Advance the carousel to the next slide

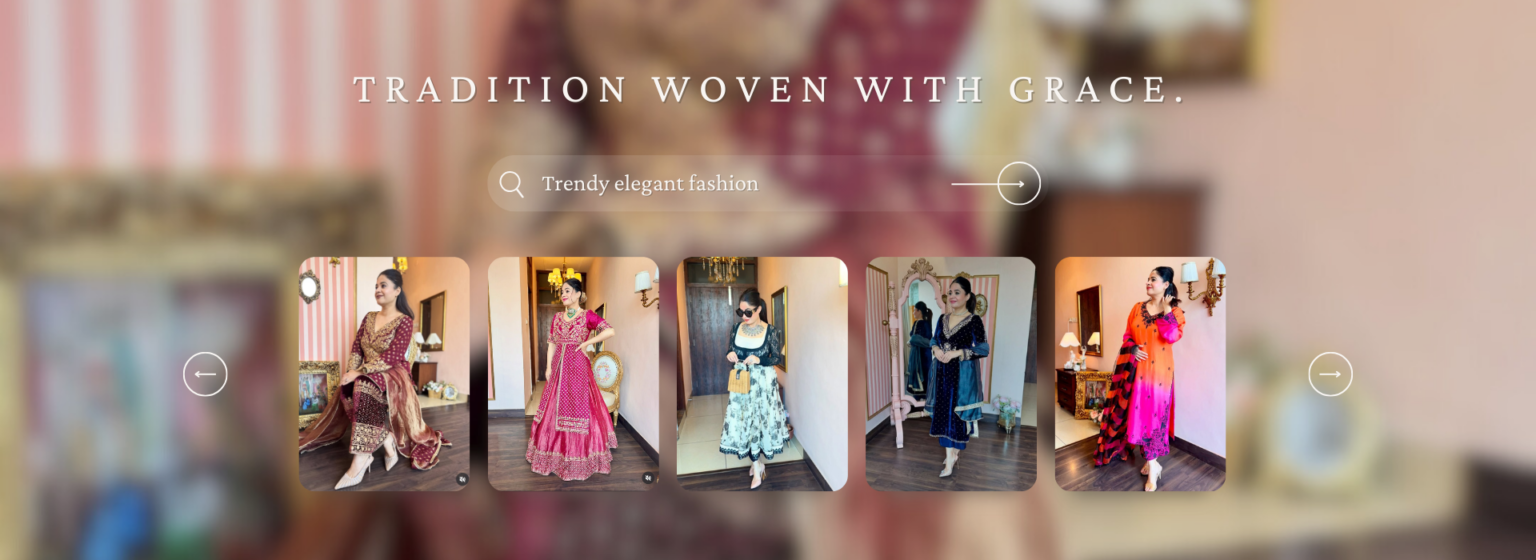coord(1330,374)
